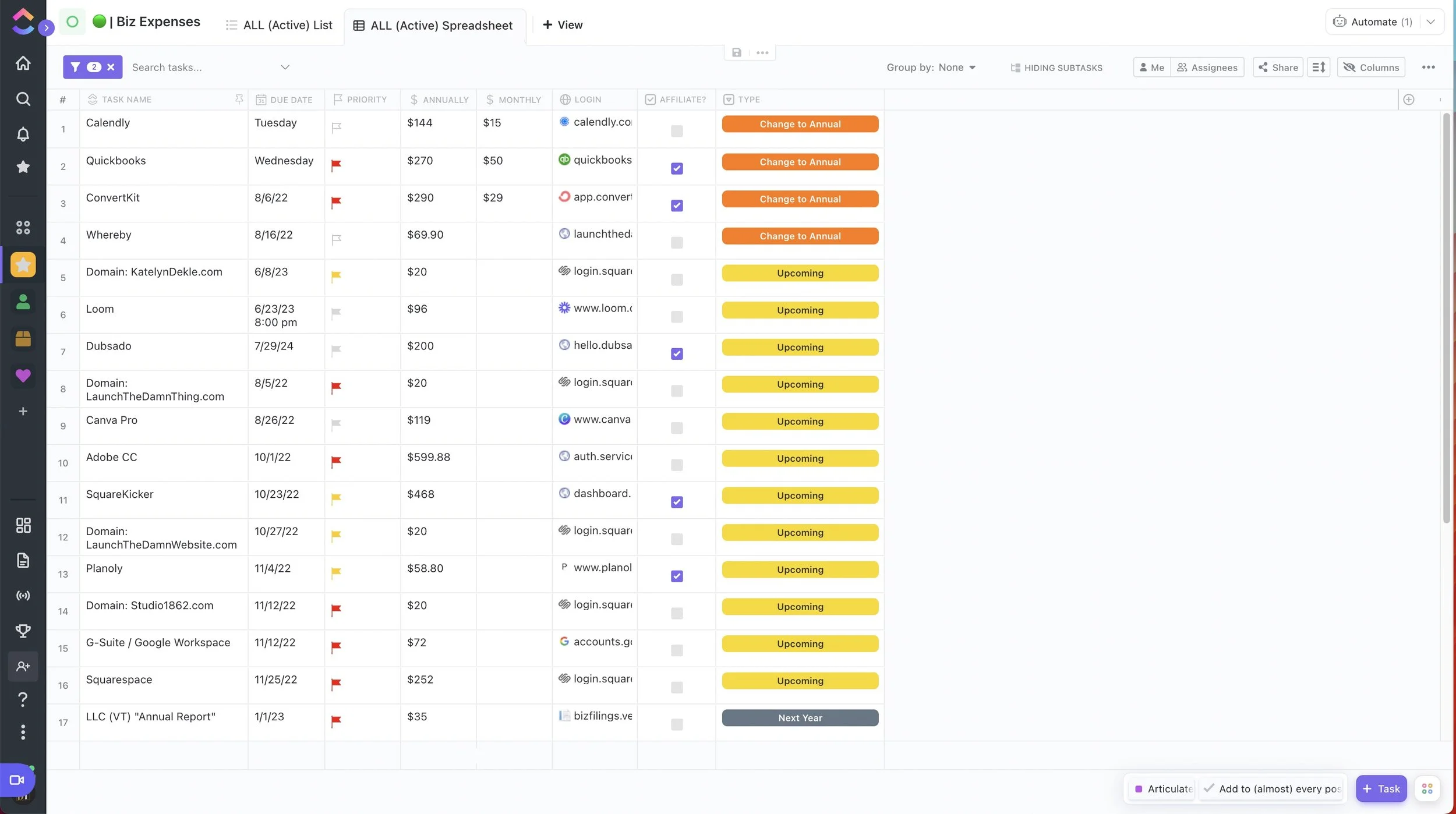Click the record clip camera button
Screen dimensions: 1456x814
(x=17, y=780)
